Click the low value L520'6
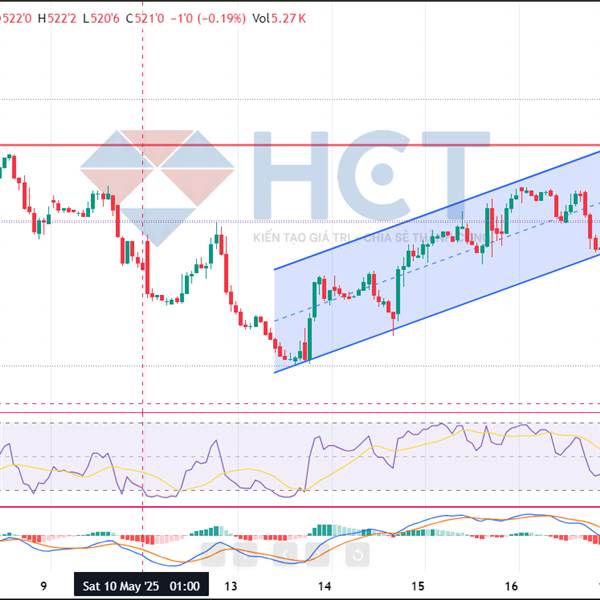This screenshot has height=600, width=600. point(101,18)
